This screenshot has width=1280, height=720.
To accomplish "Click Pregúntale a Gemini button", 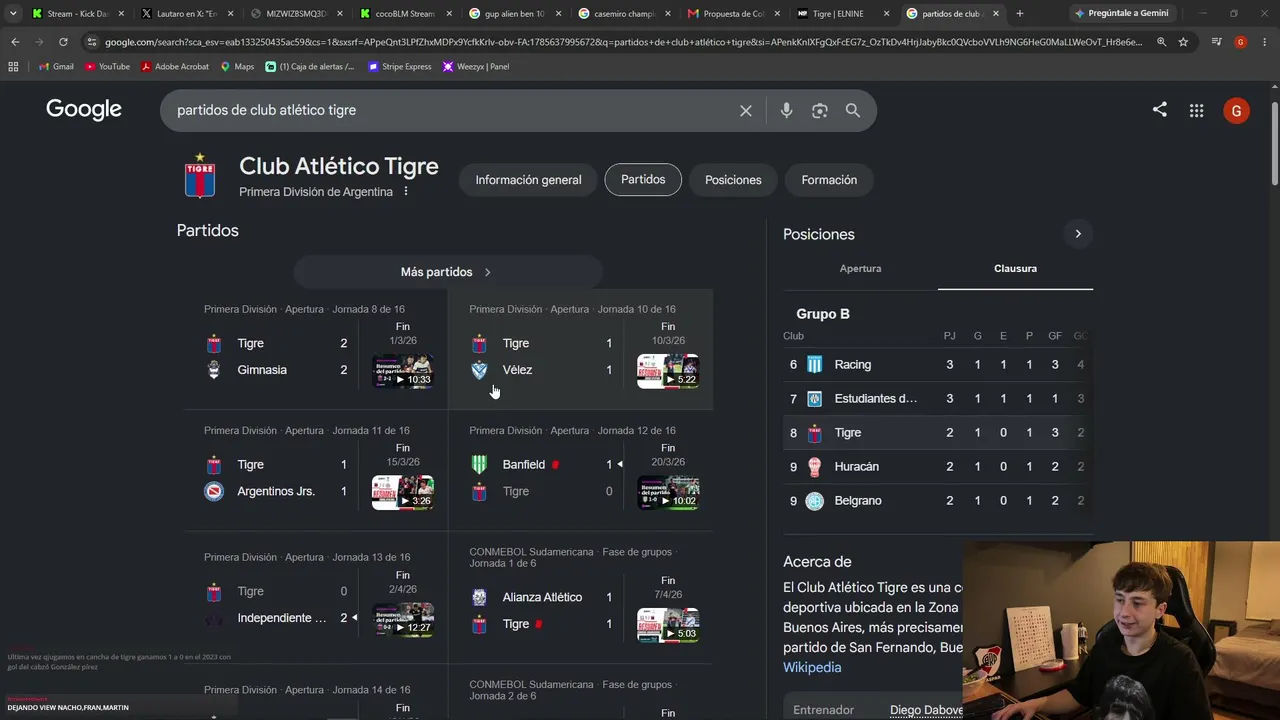I will [1121, 14].
